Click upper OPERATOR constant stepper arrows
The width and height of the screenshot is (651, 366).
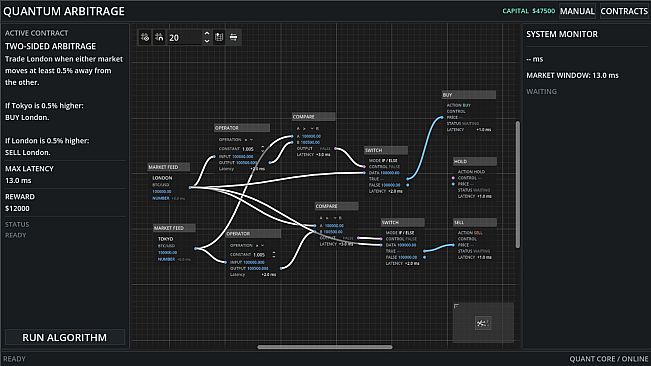pos(262,149)
